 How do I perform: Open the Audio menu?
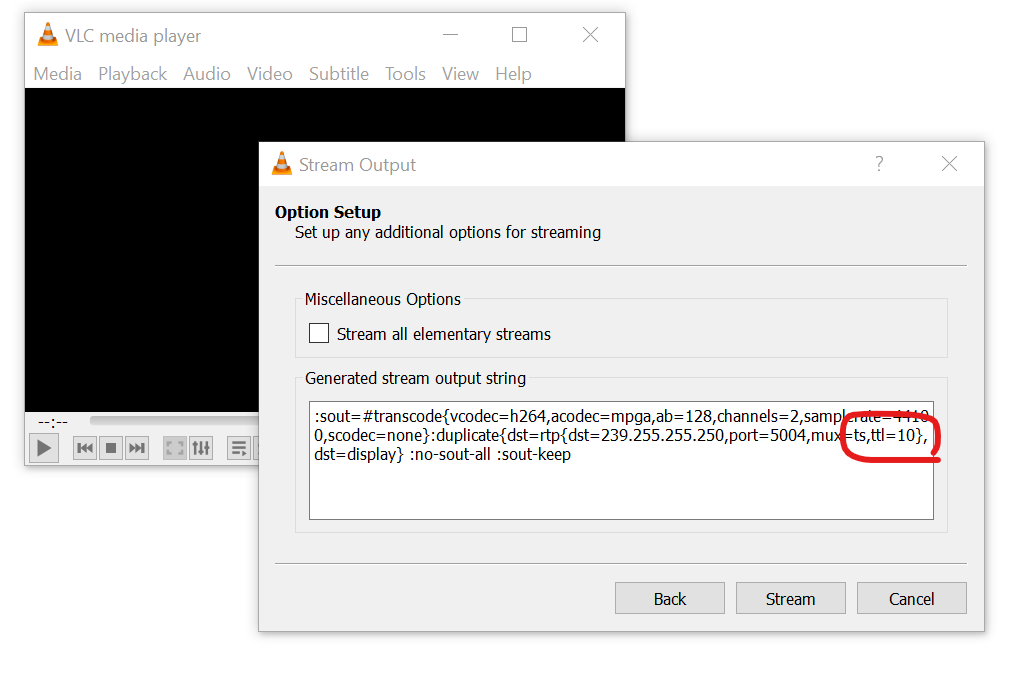pos(207,74)
